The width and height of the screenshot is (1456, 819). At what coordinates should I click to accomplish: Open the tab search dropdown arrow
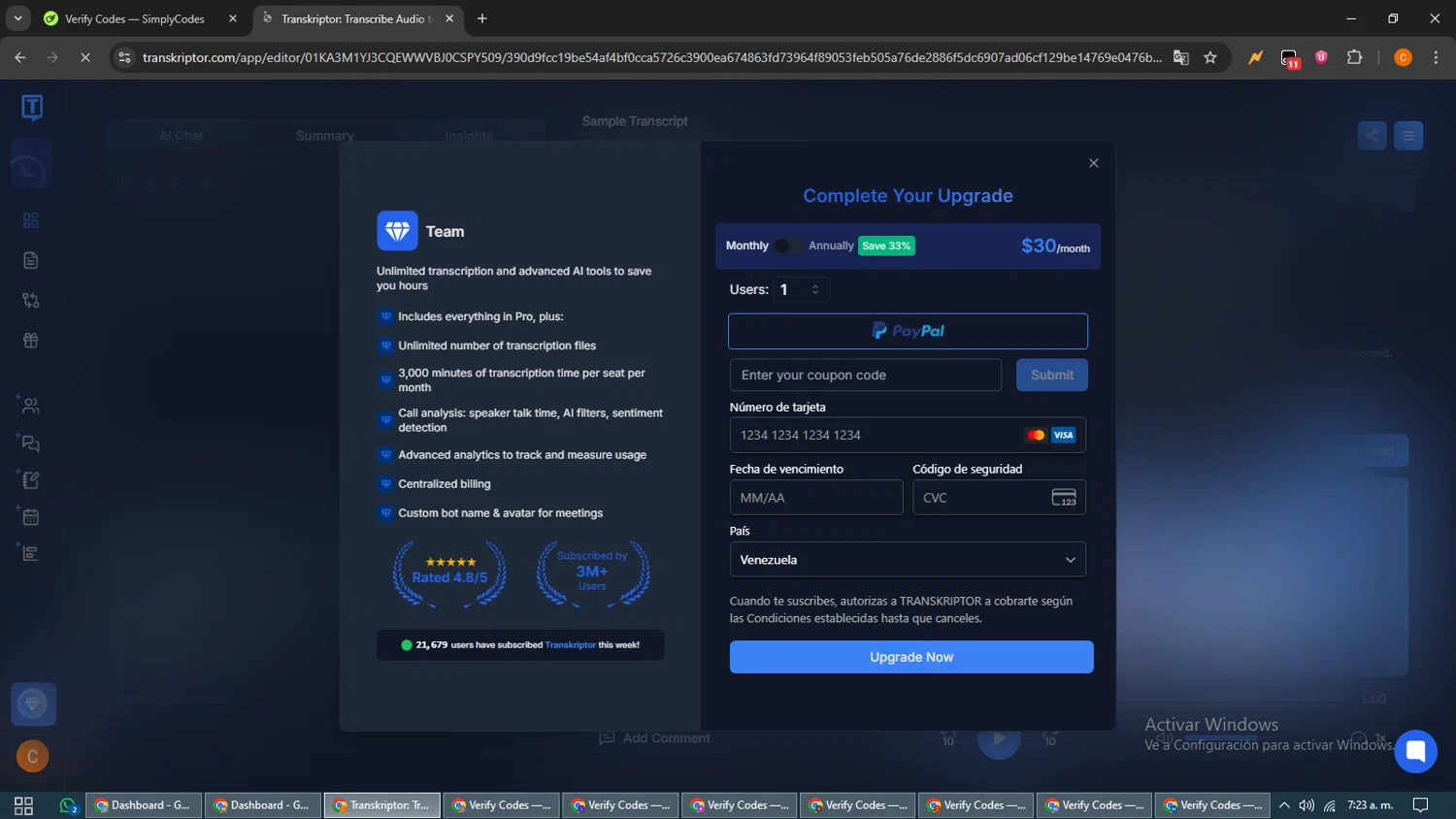pos(17,18)
